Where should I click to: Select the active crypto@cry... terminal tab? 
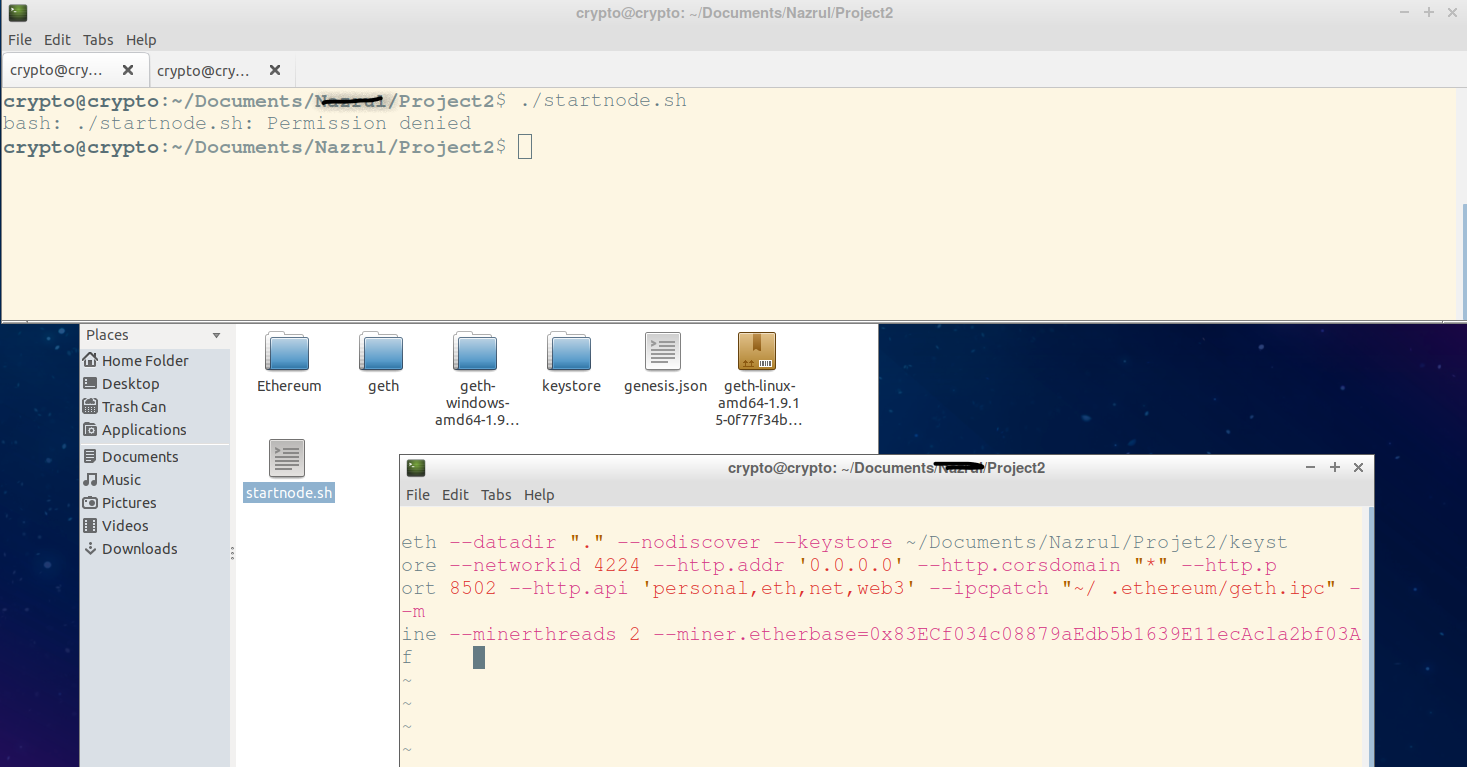pyautogui.click(x=75, y=70)
